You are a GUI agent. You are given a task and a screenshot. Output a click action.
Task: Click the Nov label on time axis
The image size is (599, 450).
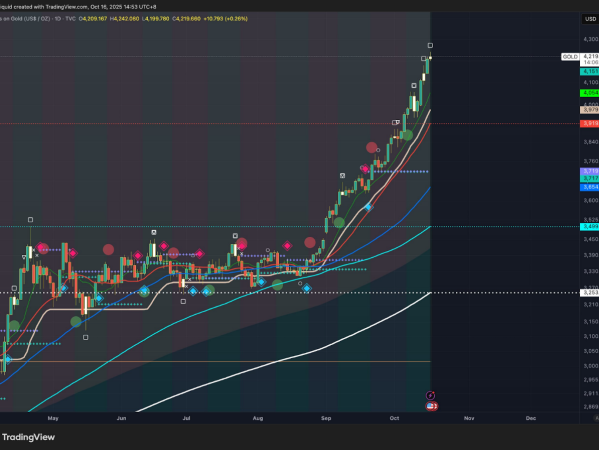pos(469,418)
